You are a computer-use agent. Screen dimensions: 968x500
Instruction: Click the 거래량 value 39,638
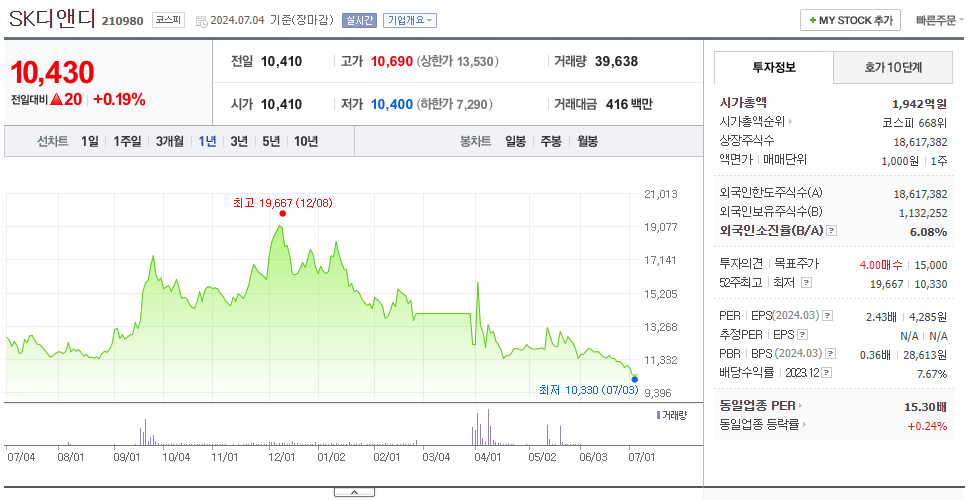(x=617, y=62)
